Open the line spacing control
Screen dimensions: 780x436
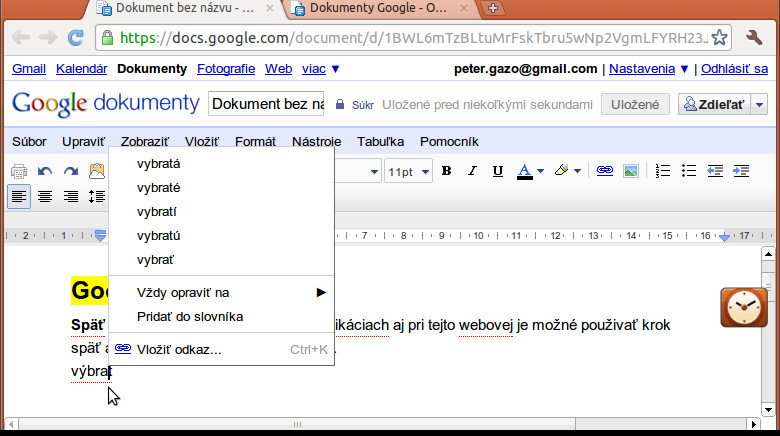point(97,197)
